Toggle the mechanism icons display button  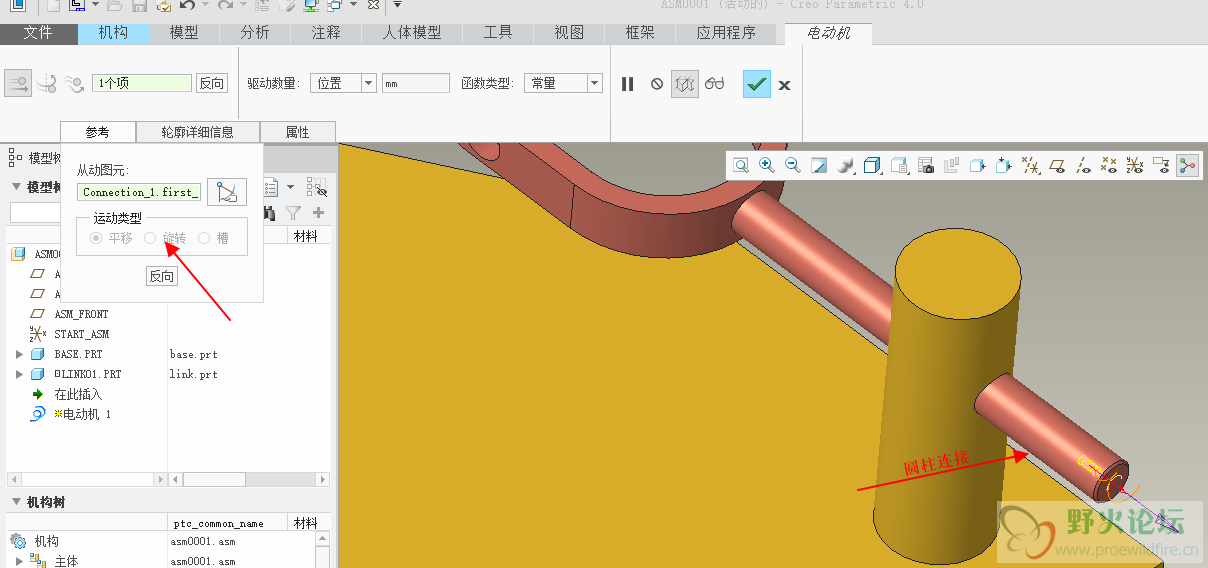click(1187, 166)
